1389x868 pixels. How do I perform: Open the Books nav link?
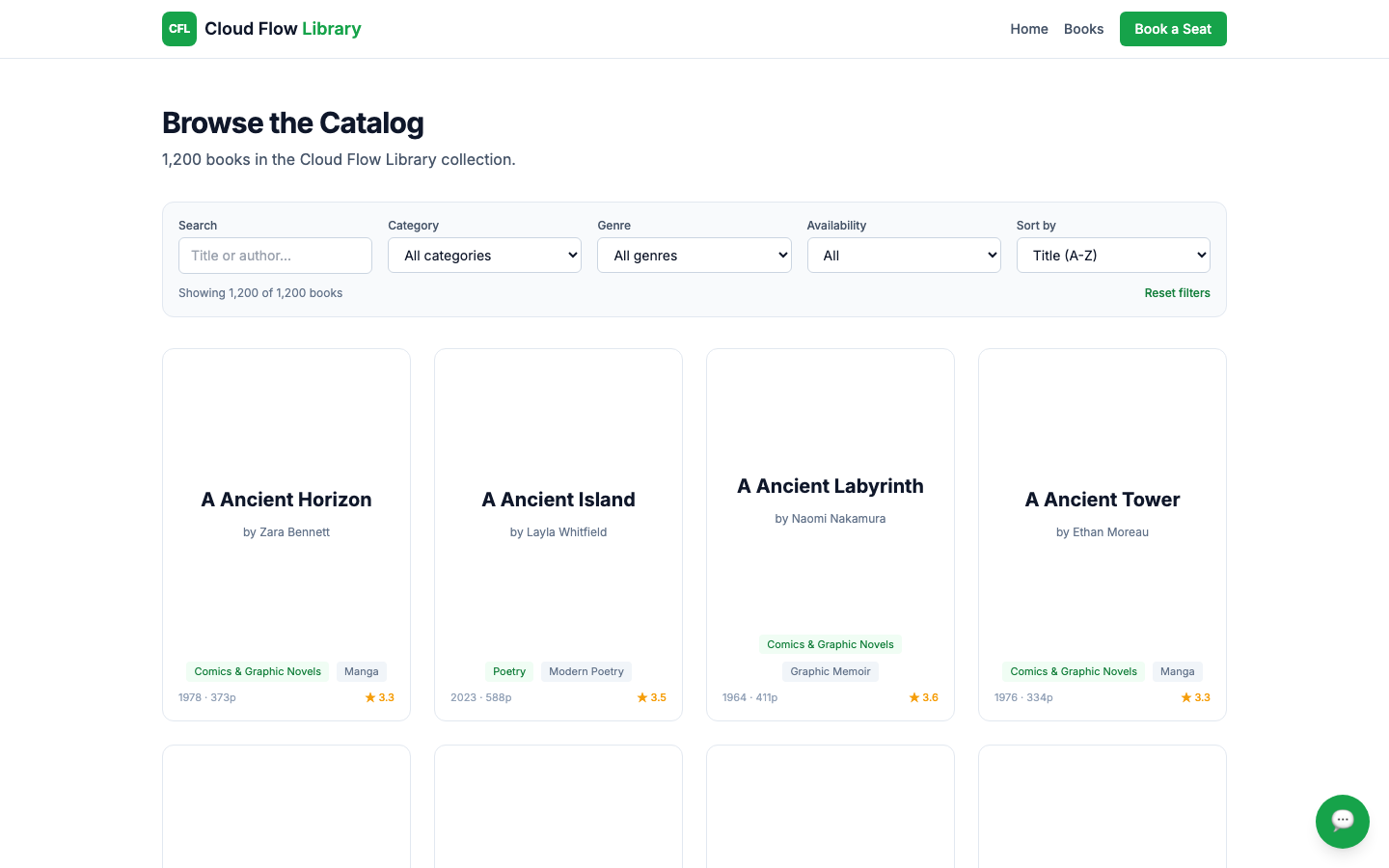[1083, 29]
